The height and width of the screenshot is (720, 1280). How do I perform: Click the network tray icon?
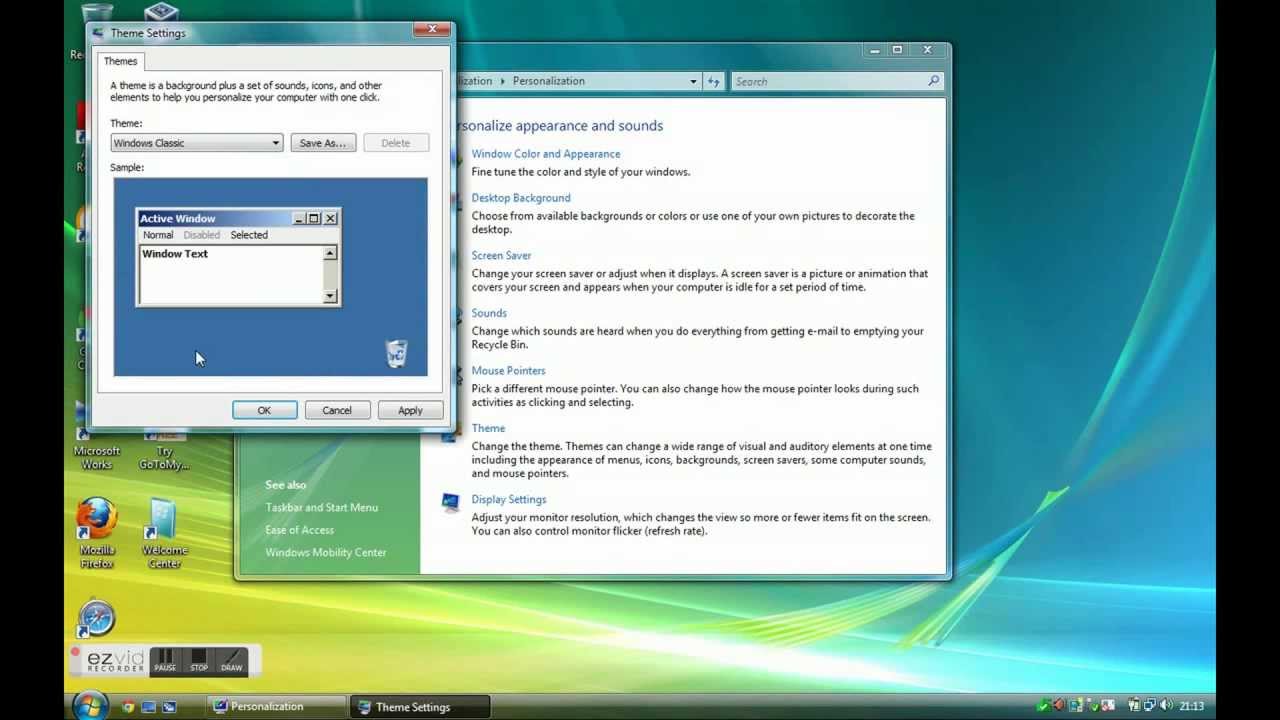click(x=1150, y=706)
